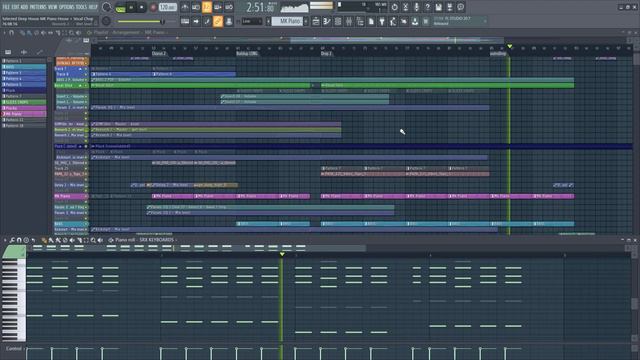Open the Playlist view icon
Image resolution: width=640 pixels, height=360 pixels.
pyautogui.click(x=316, y=21)
